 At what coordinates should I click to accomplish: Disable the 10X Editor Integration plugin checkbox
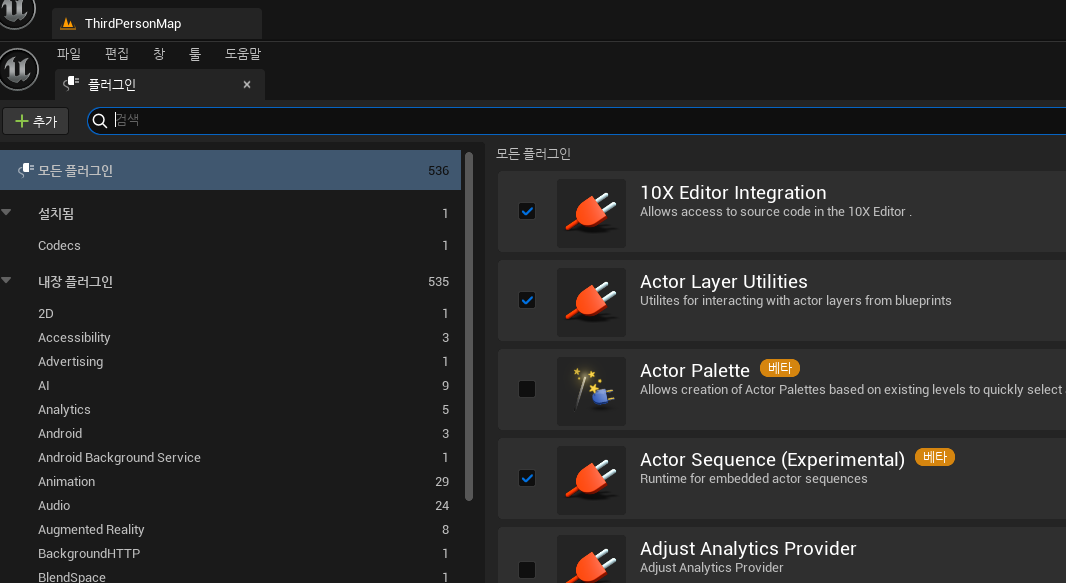[x=527, y=211]
